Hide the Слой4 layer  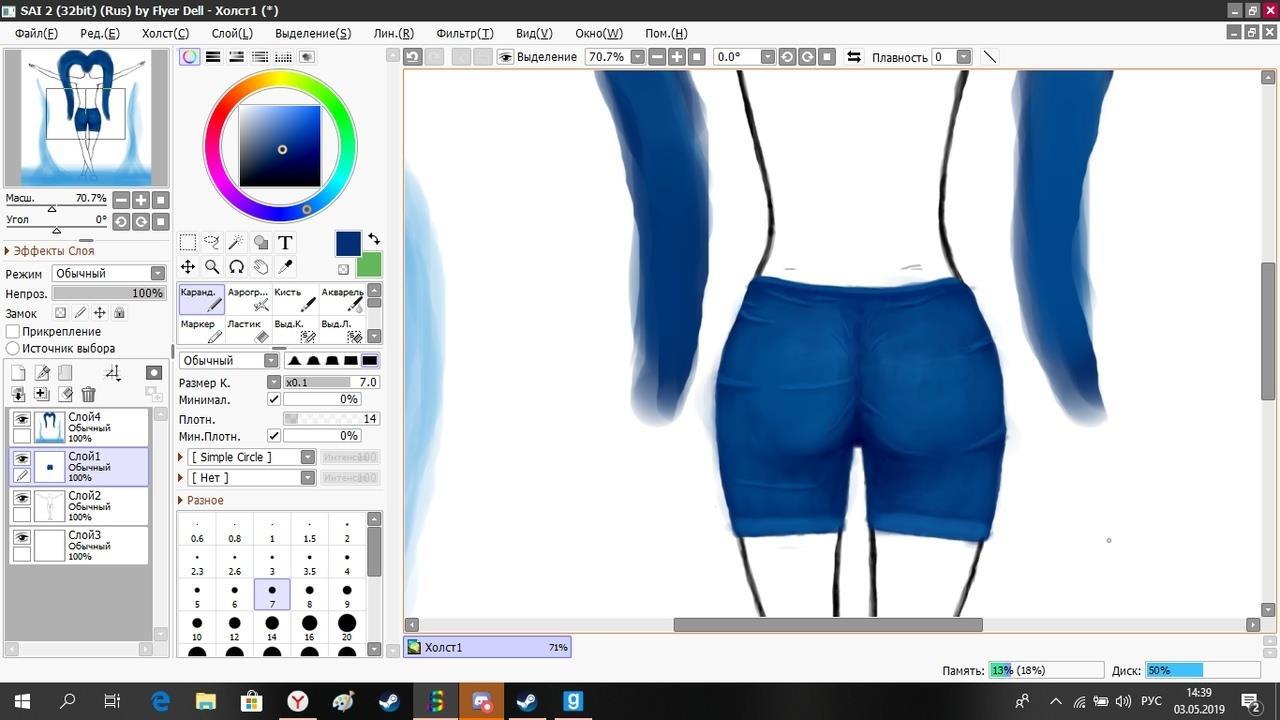(22, 420)
